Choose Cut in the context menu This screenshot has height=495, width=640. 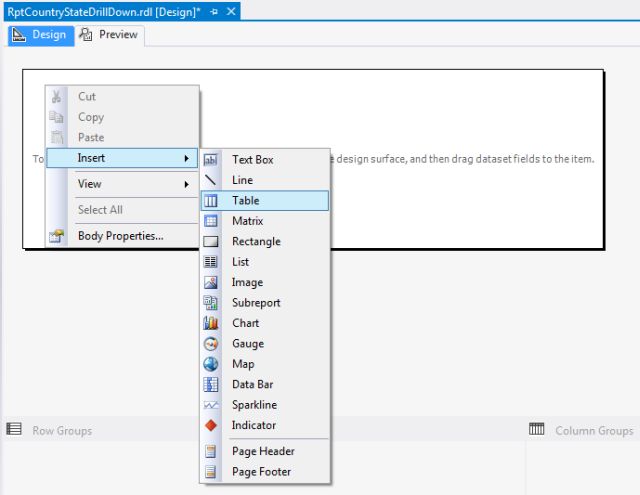coord(122,96)
